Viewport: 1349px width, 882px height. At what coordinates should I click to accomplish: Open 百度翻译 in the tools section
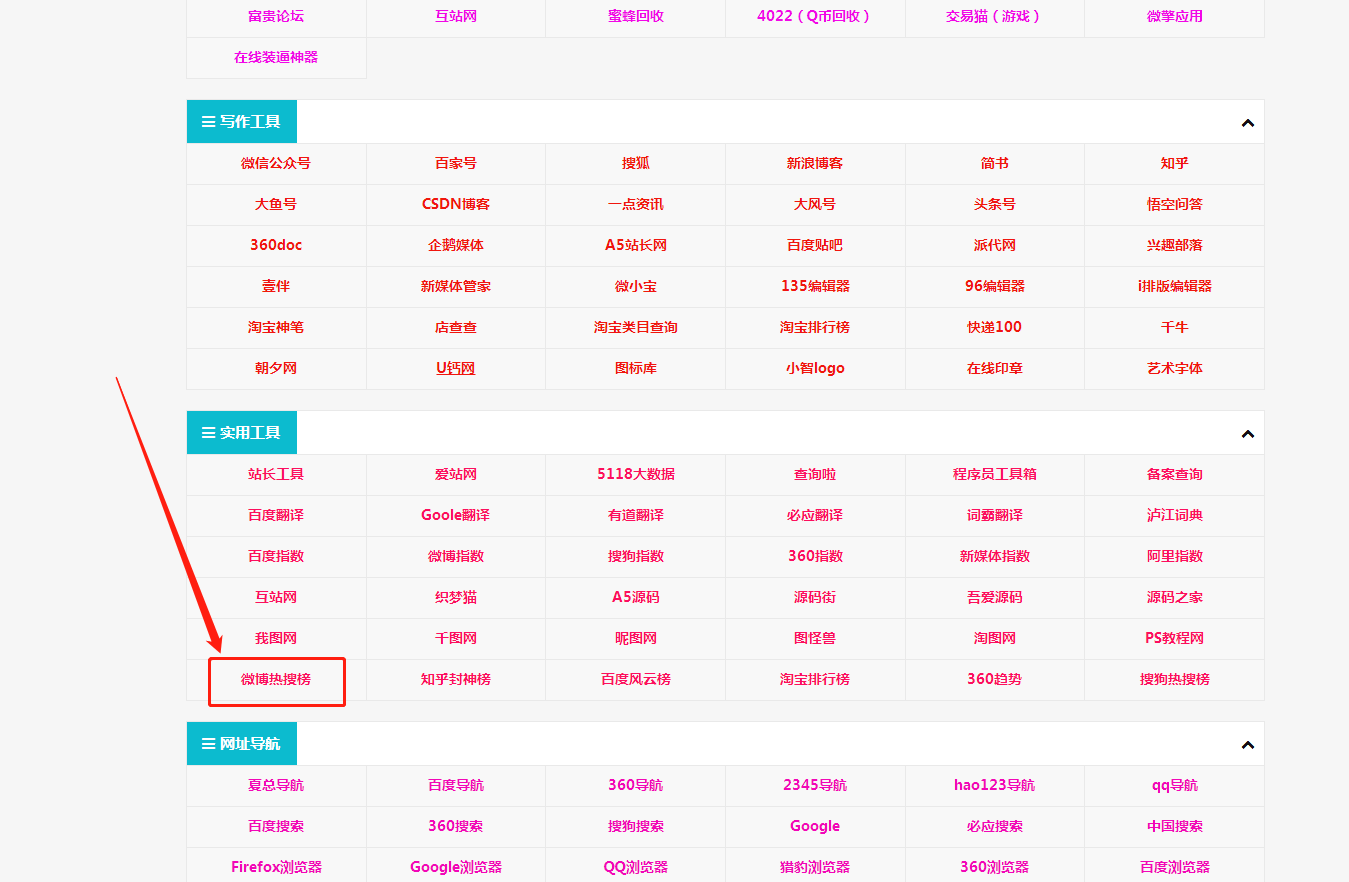coord(276,515)
